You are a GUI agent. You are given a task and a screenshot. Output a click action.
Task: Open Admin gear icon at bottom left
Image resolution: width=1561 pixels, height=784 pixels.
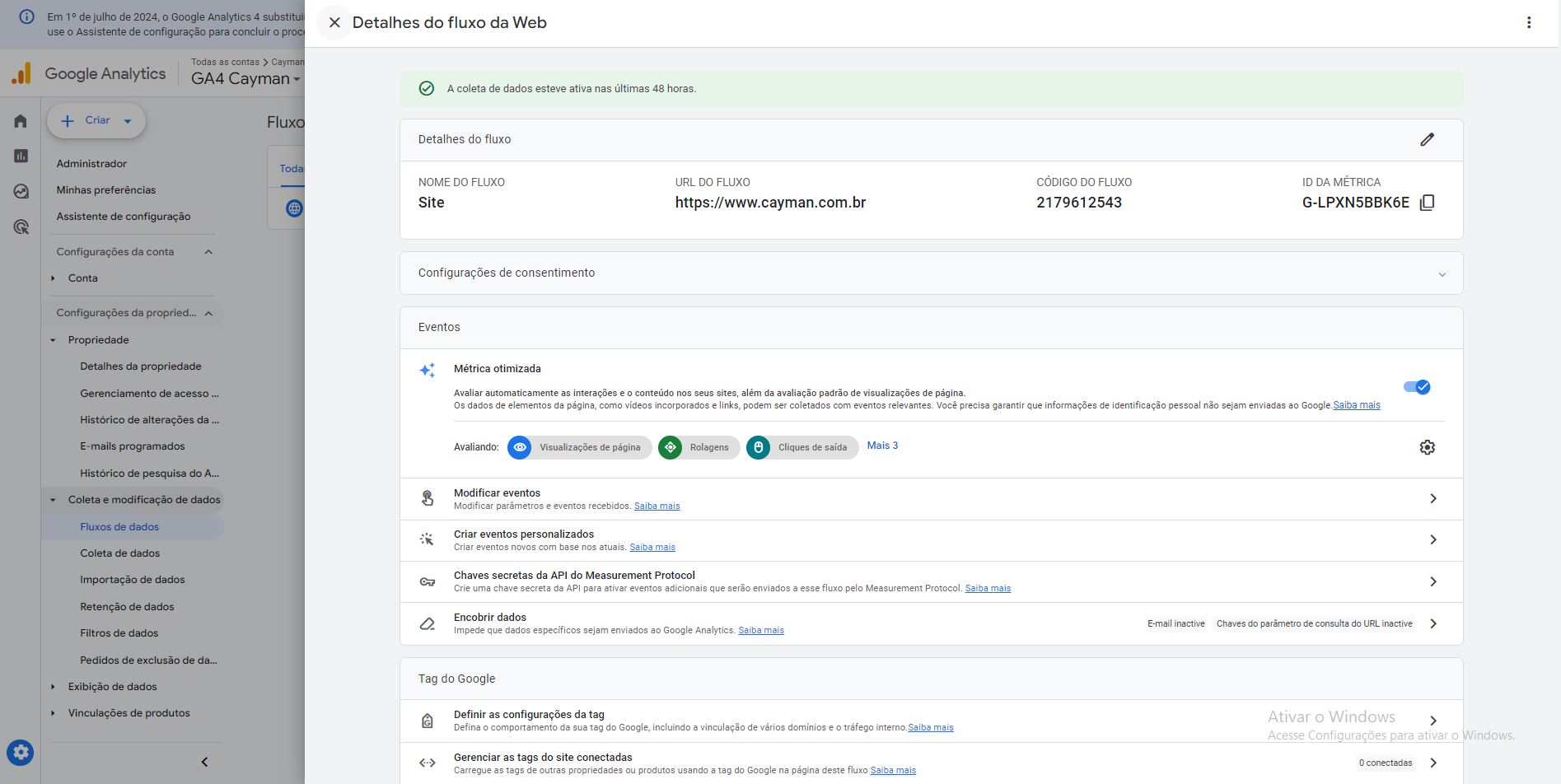coord(21,752)
